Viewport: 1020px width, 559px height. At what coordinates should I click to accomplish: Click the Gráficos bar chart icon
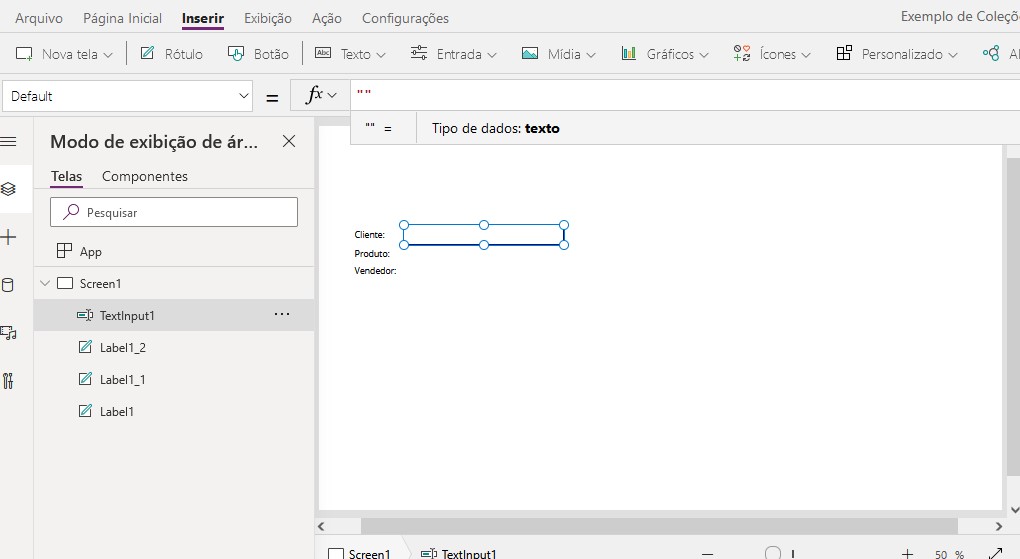point(628,53)
